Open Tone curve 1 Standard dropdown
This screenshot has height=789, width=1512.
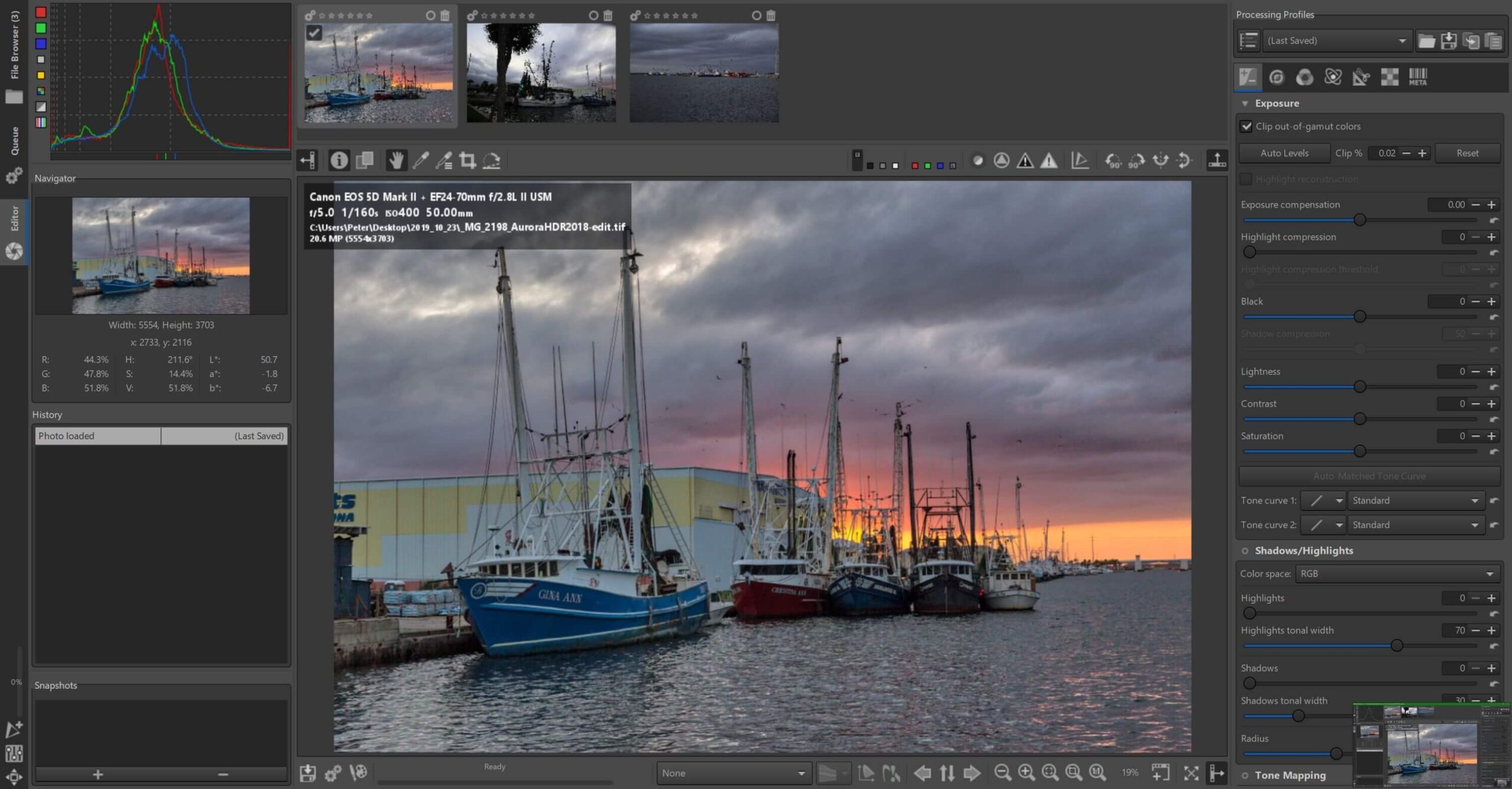click(x=1415, y=501)
